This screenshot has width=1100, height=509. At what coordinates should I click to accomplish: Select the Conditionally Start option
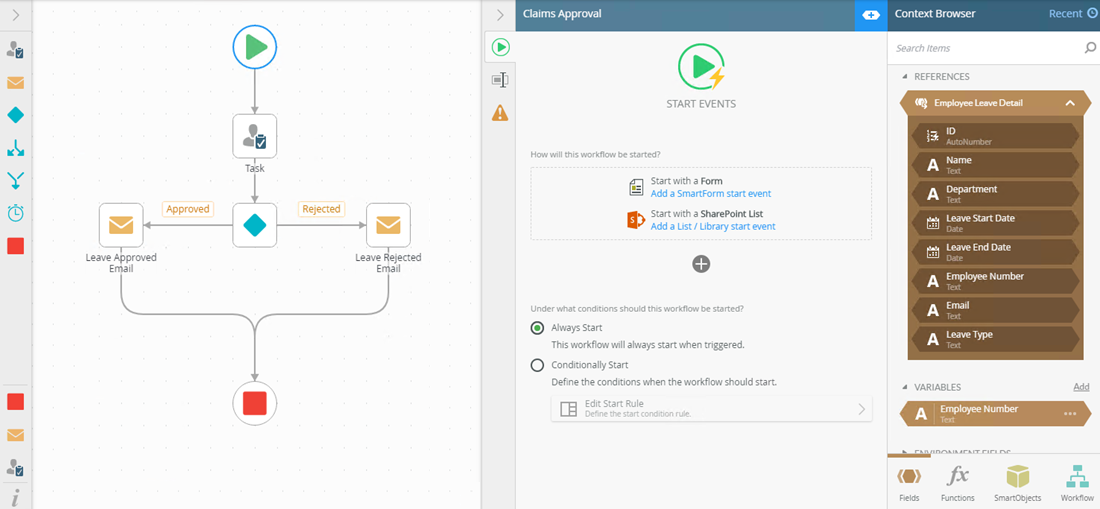tap(538, 365)
